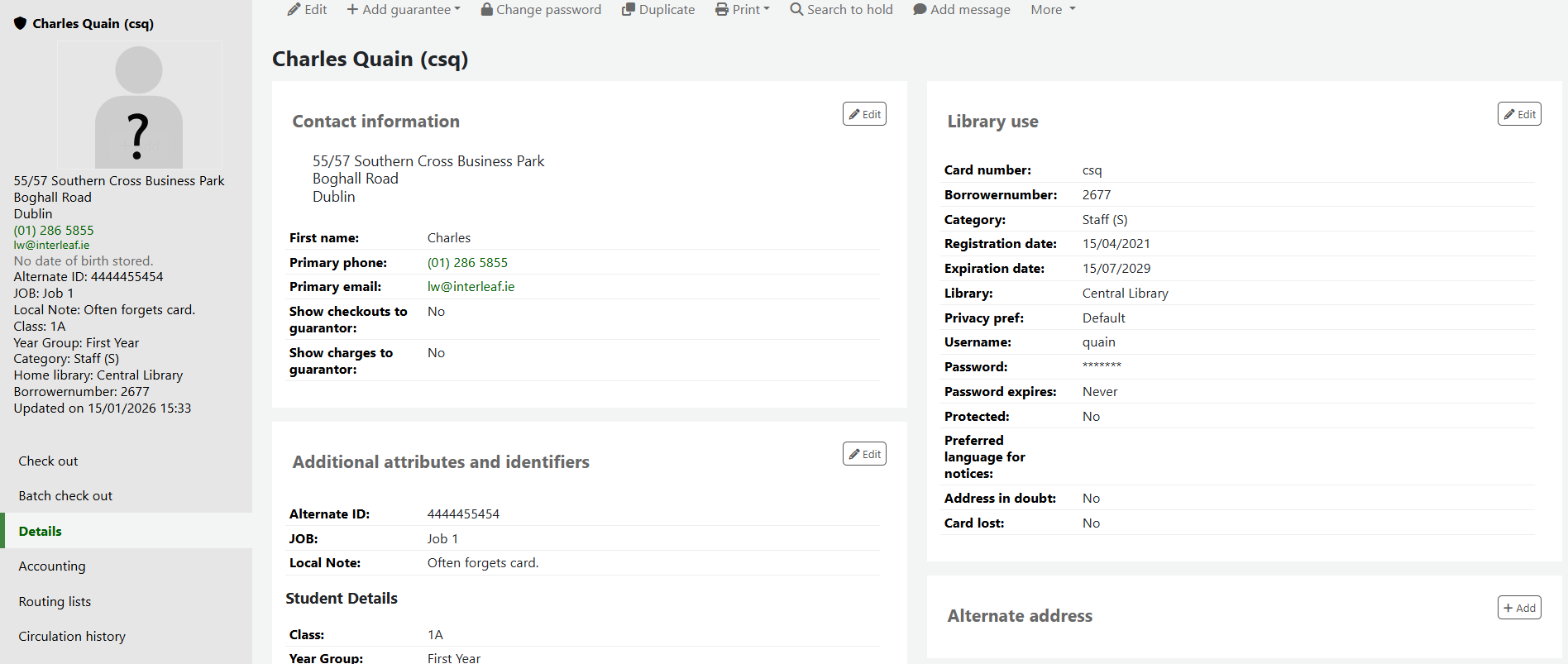The image size is (1568, 664).
Task: Click the primary email lw@interleaf.ie link
Action: 471,287
